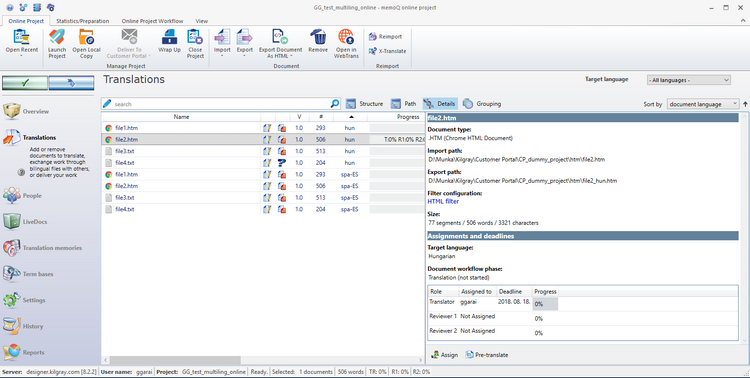Image resolution: width=750 pixels, height=378 pixels.
Task: Click the Reimport ribbon item
Action: click(x=386, y=36)
